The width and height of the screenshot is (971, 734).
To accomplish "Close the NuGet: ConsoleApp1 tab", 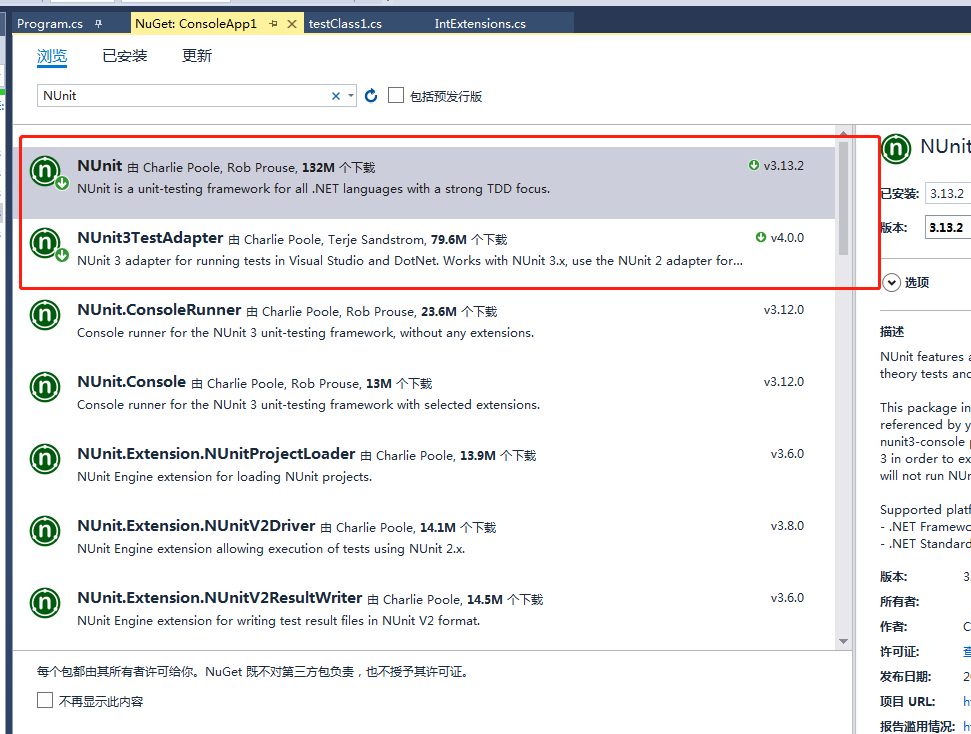I will pyautogui.click(x=292, y=24).
